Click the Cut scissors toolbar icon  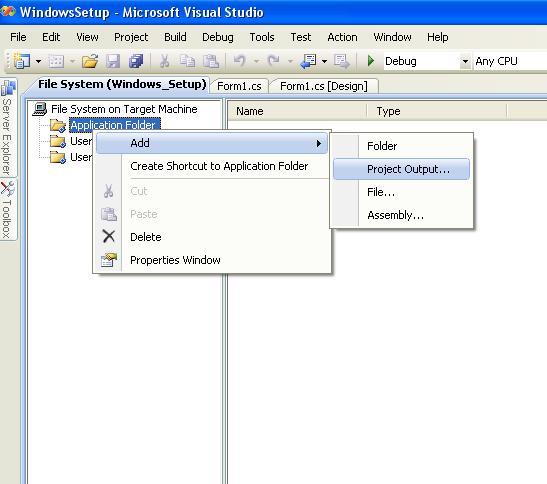[x=164, y=61]
